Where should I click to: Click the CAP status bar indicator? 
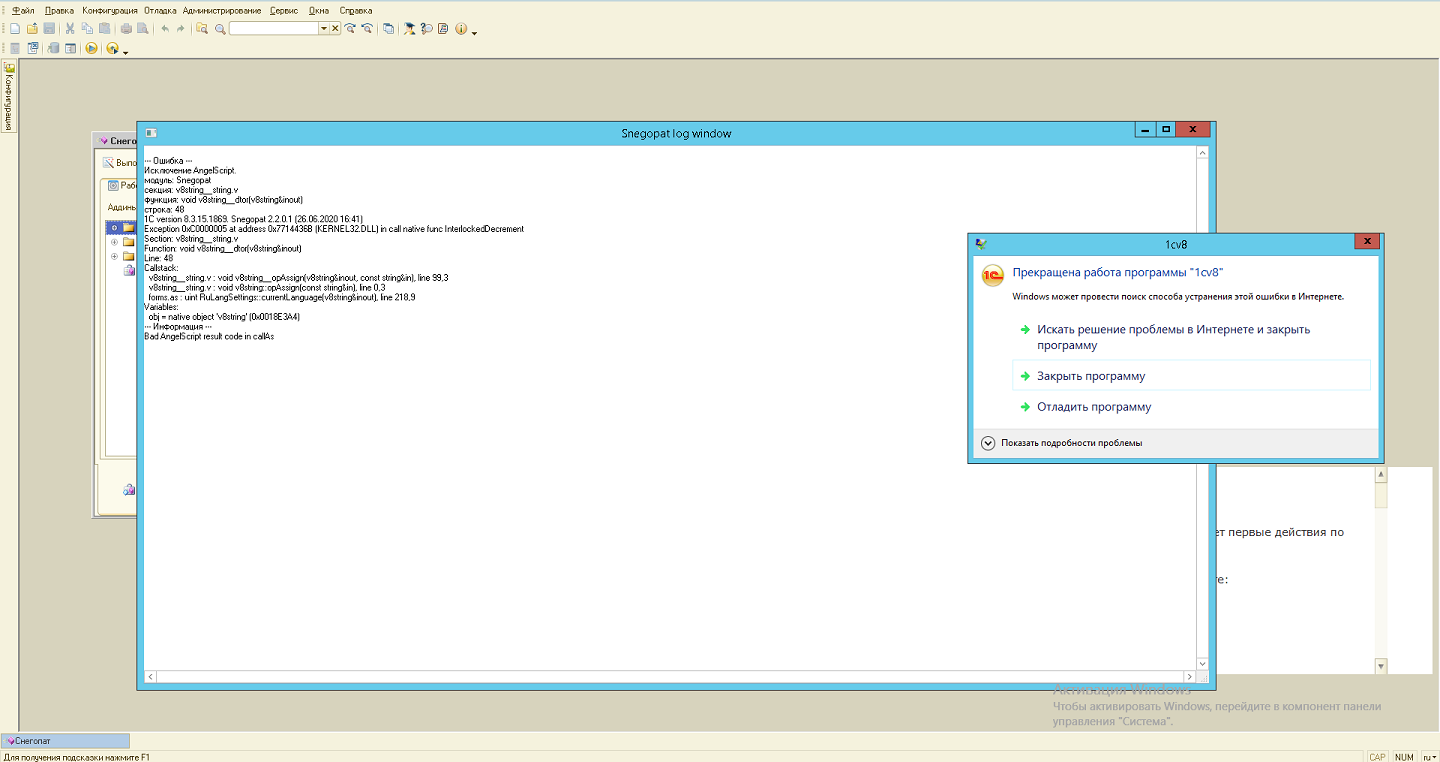[1377, 757]
